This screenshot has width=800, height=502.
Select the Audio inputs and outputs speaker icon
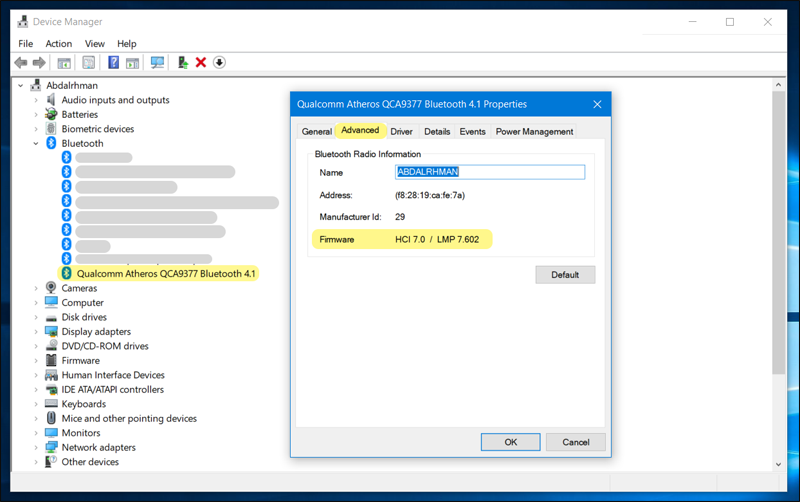pos(51,100)
